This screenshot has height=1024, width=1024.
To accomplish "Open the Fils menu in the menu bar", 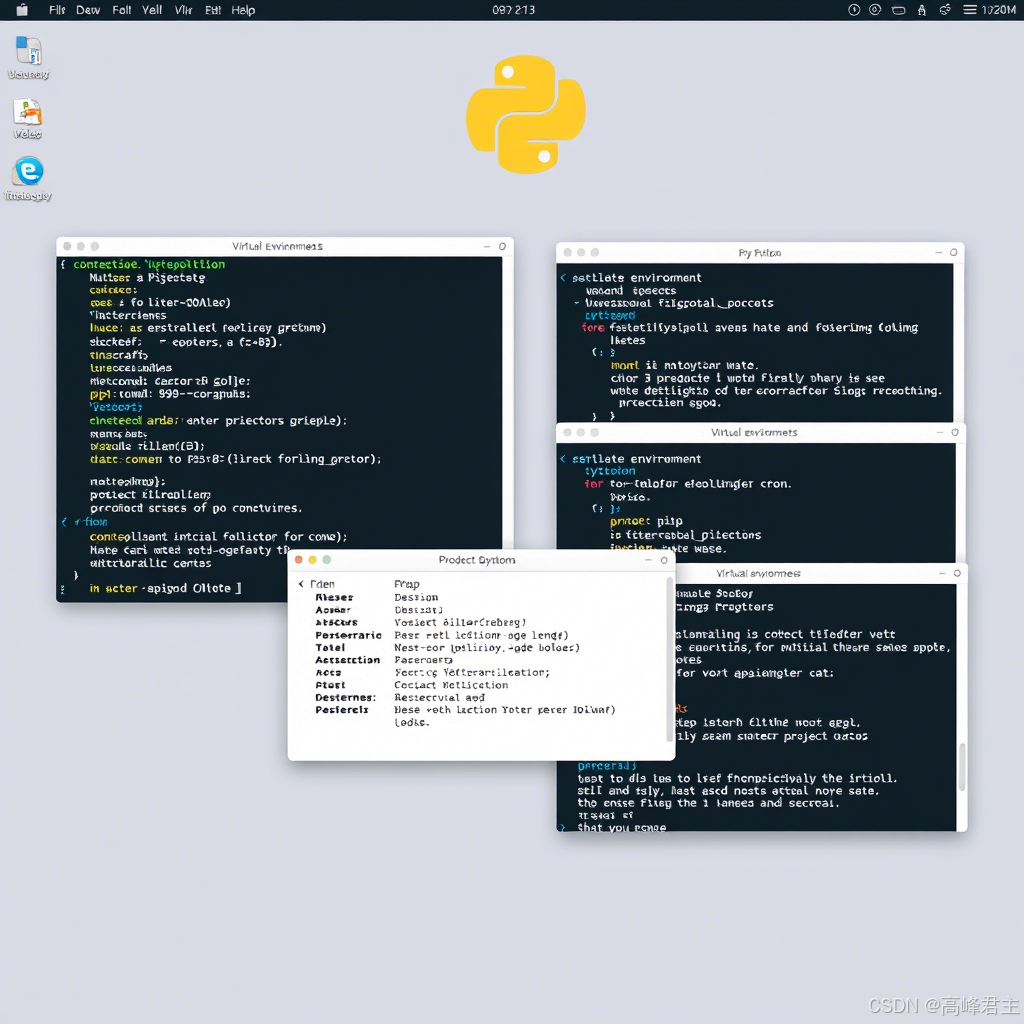I will 57,10.
